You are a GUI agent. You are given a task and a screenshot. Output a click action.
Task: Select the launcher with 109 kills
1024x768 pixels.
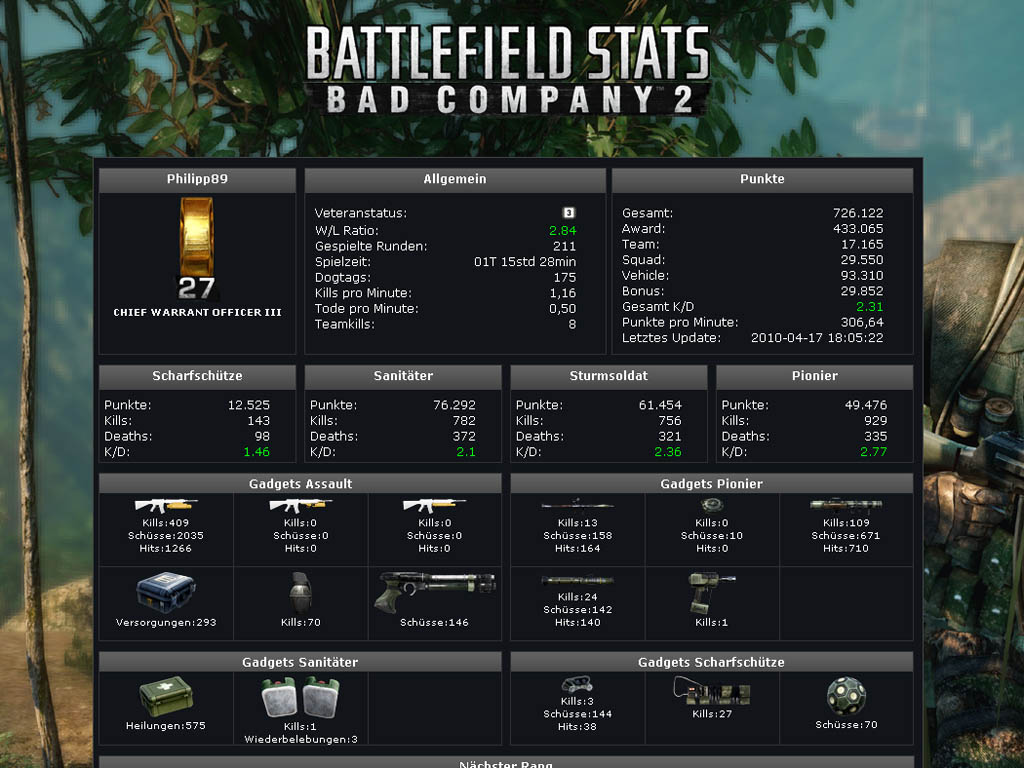pyautogui.click(x=846, y=506)
